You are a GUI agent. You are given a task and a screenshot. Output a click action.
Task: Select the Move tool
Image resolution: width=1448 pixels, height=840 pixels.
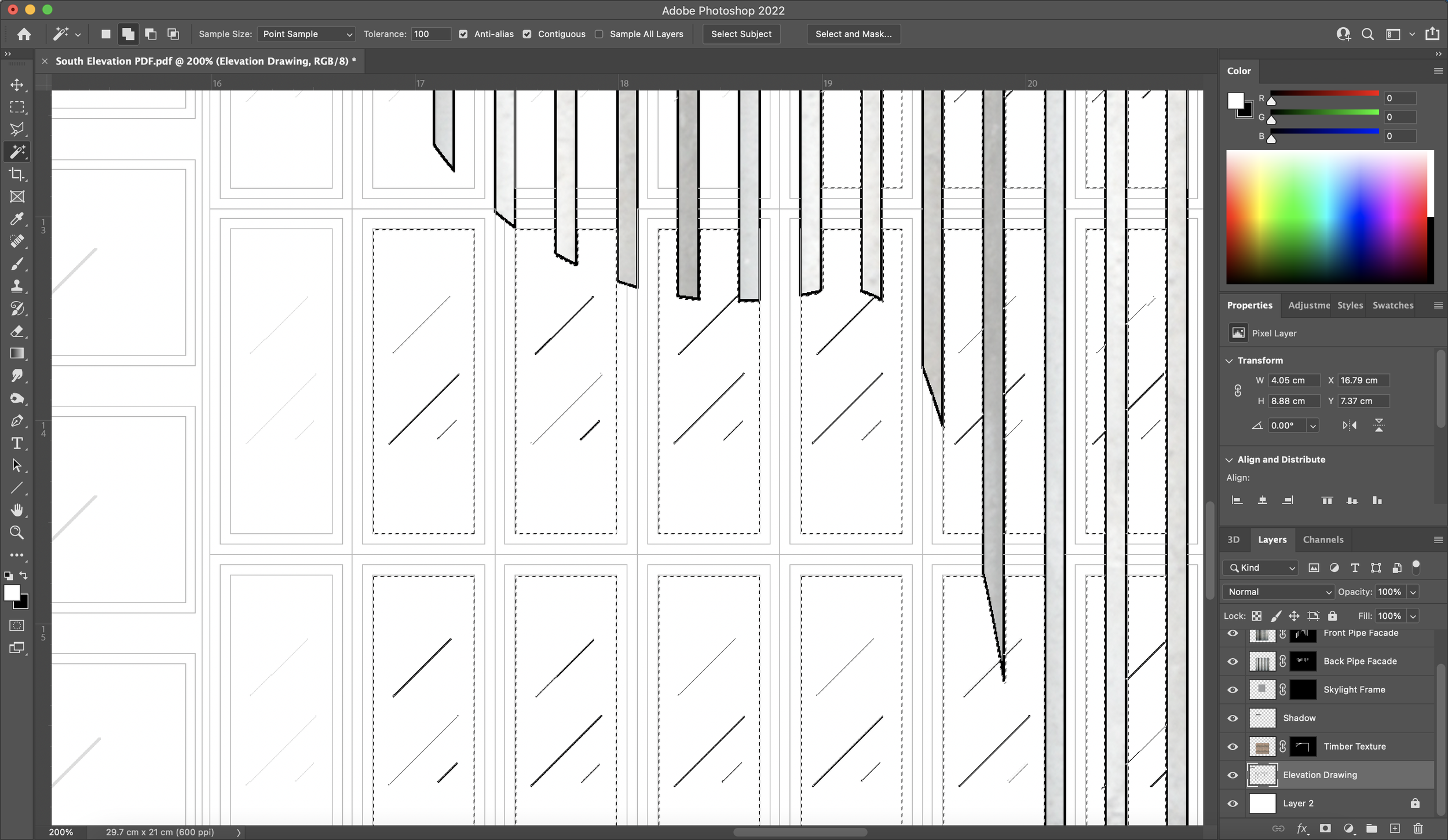(17, 84)
